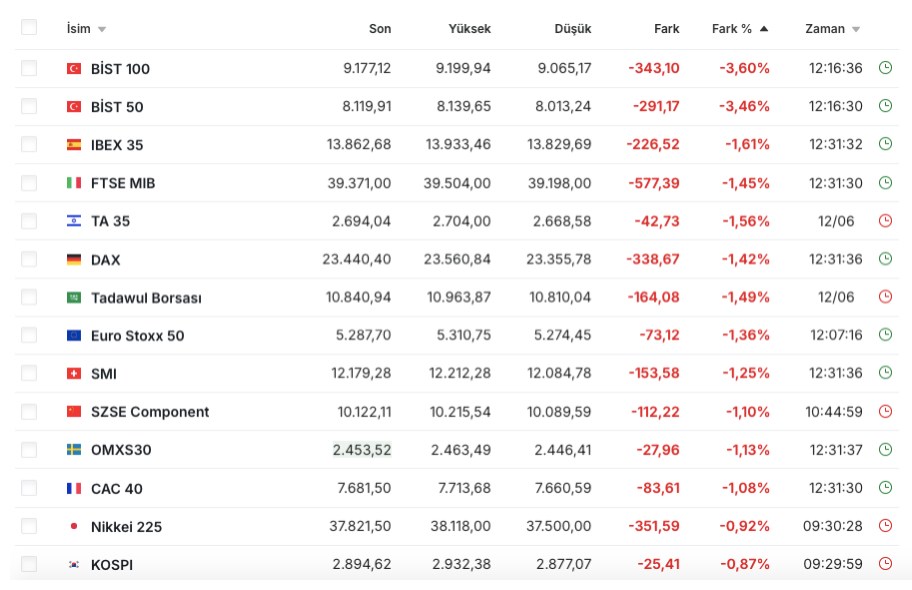Click the Korean flag next to KOSPI
Viewport: 912px width, 590px height.
tap(74, 564)
